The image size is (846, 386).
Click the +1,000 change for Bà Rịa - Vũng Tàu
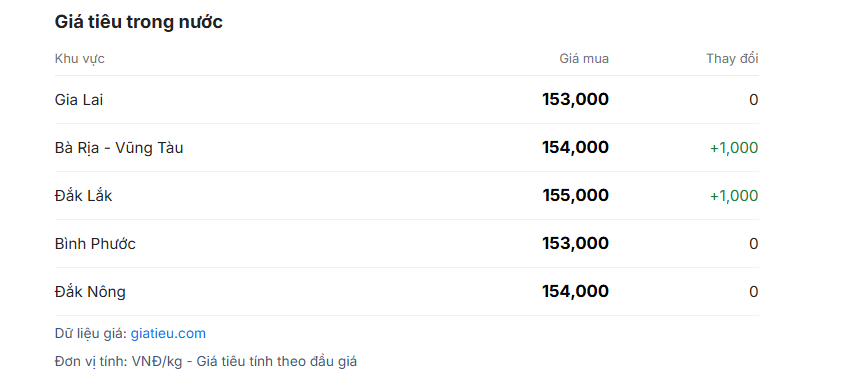pos(734,148)
